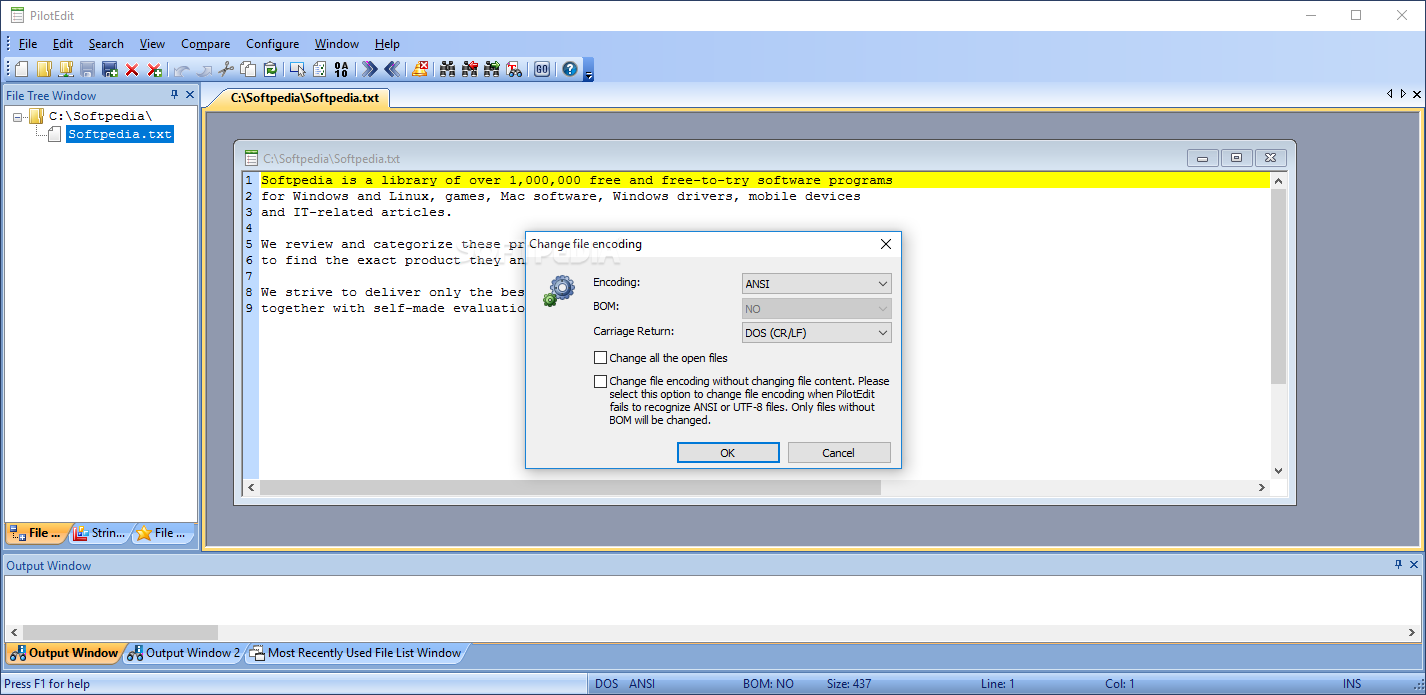Image resolution: width=1426 pixels, height=695 pixels.
Task: Create a new file via toolbar icon
Action: point(21,69)
